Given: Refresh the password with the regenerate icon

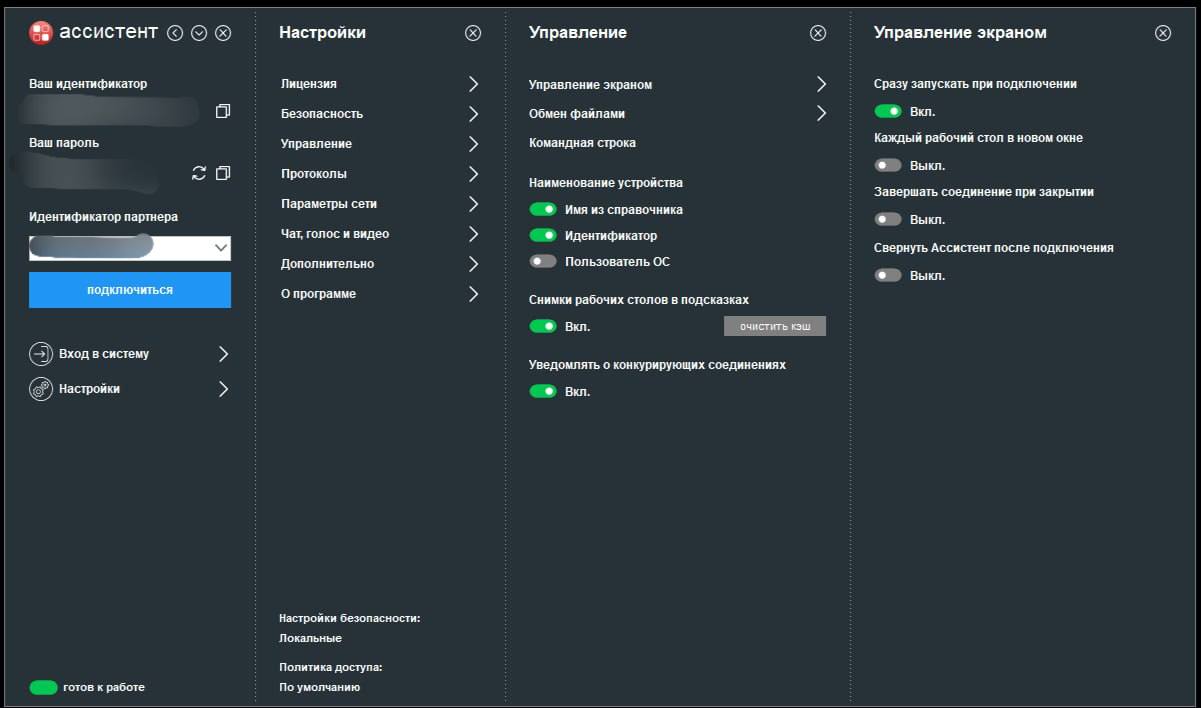Looking at the screenshot, I should click(x=199, y=173).
